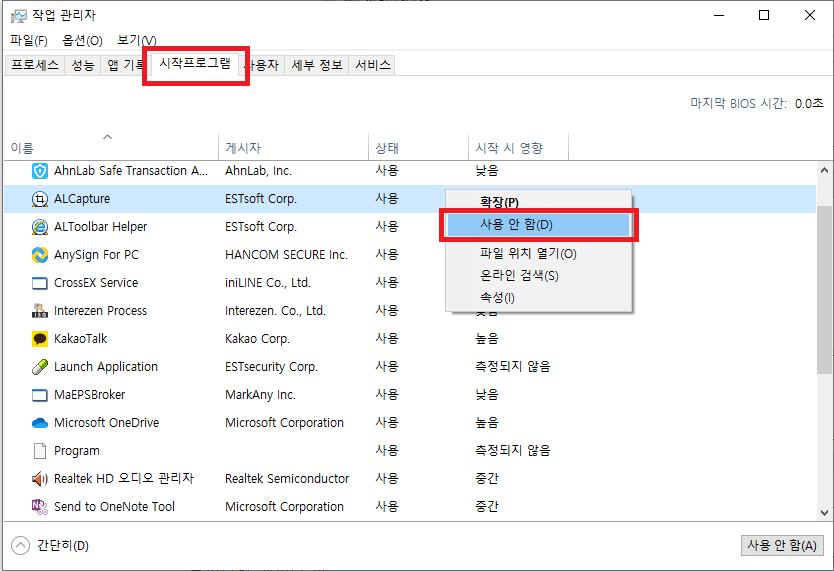This screenshot has height=571, width=834.
Task: Click the 사용 안 함(A) button
Action: [782, 545]
